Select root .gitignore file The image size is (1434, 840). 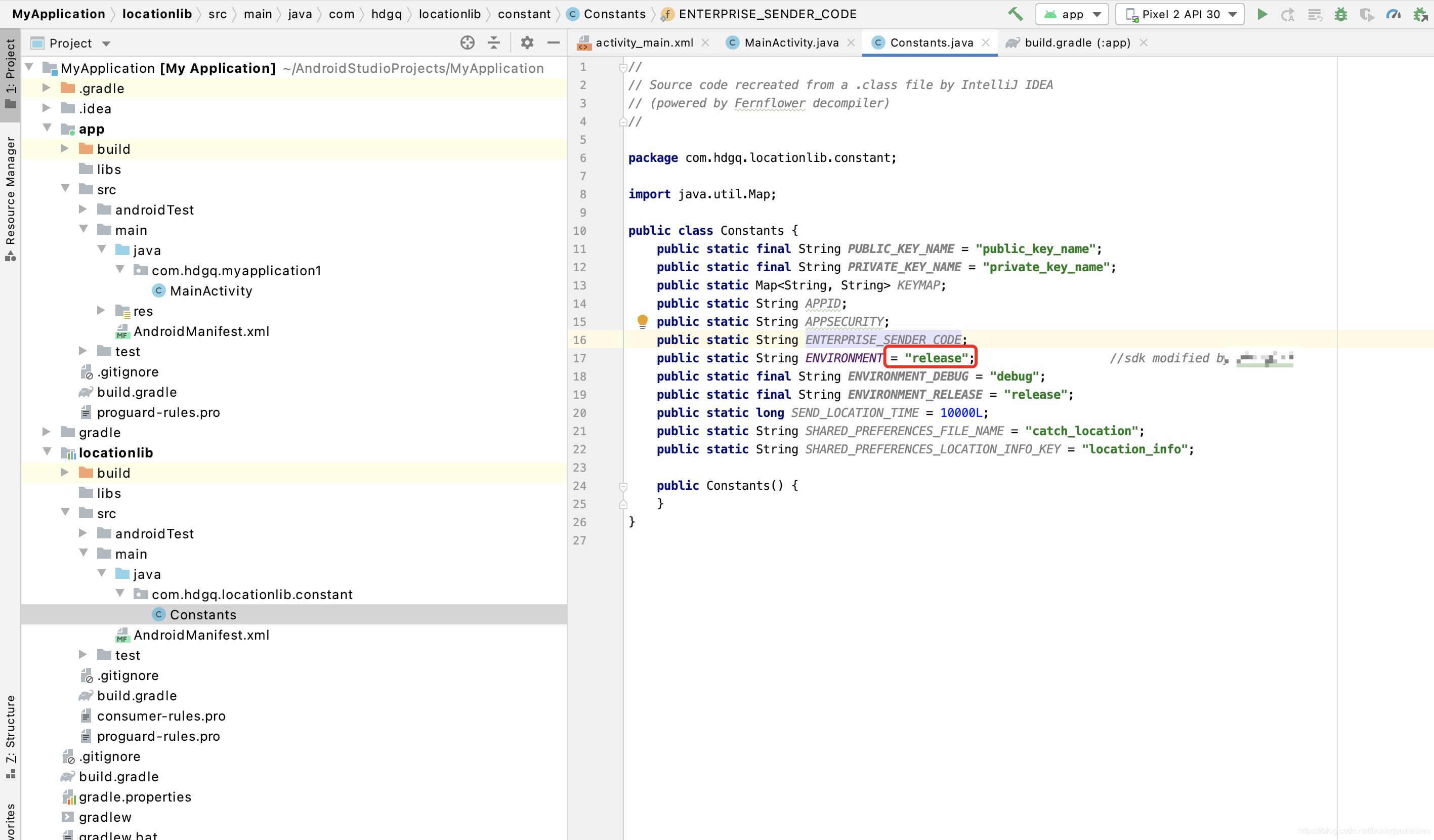(109, 757)
